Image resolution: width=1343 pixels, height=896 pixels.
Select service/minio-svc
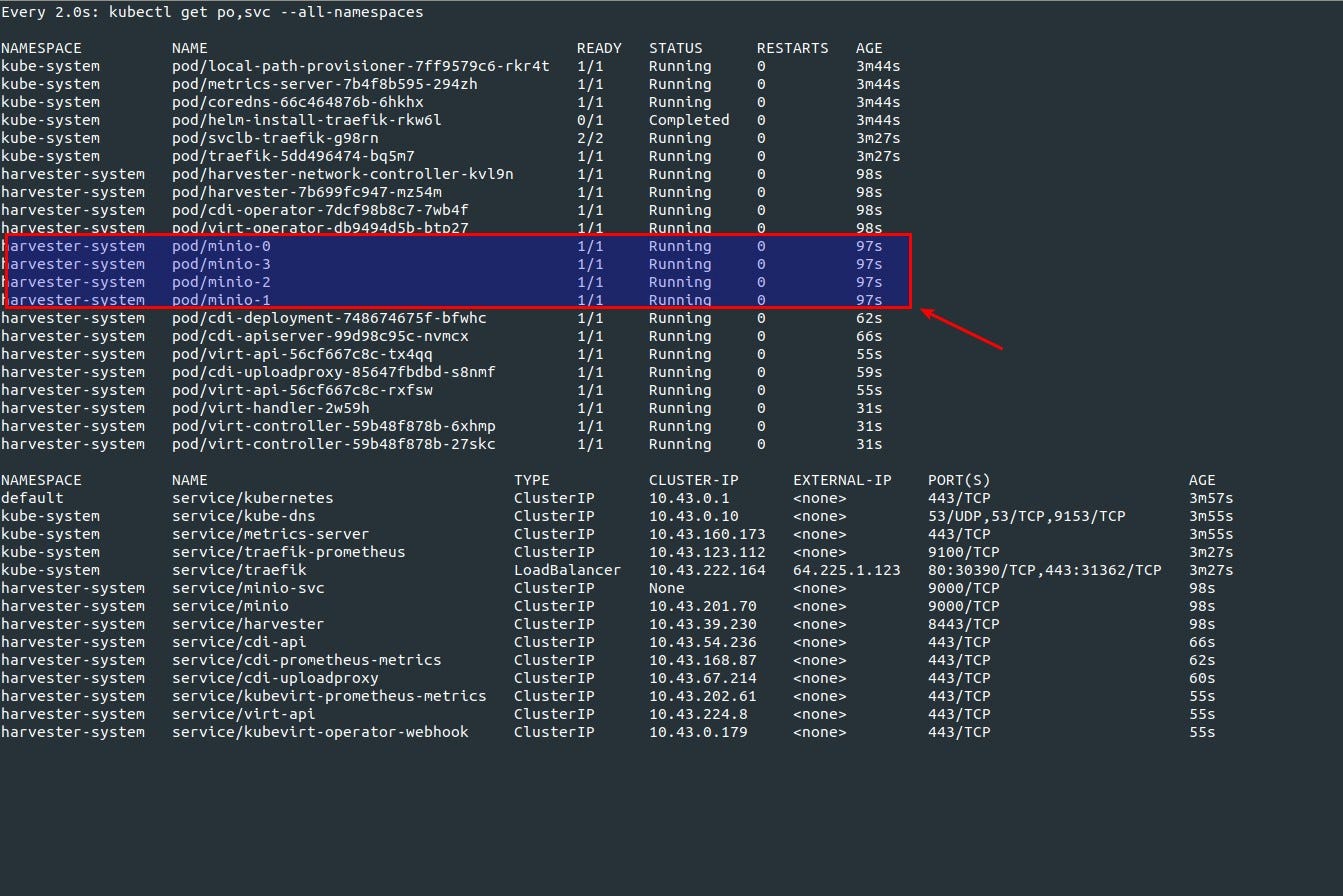[x=248, y=588]
